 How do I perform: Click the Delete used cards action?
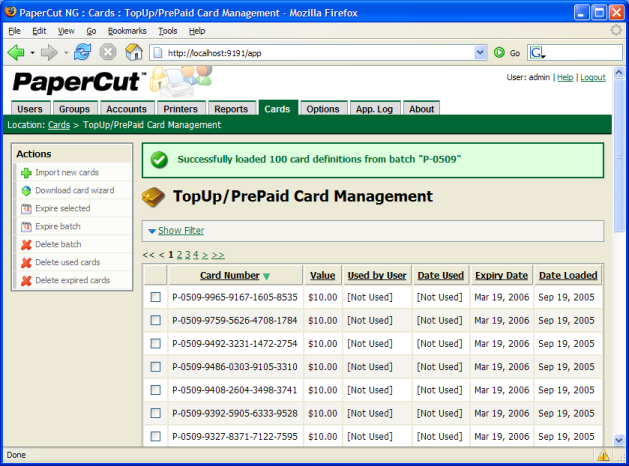point(68,262)
